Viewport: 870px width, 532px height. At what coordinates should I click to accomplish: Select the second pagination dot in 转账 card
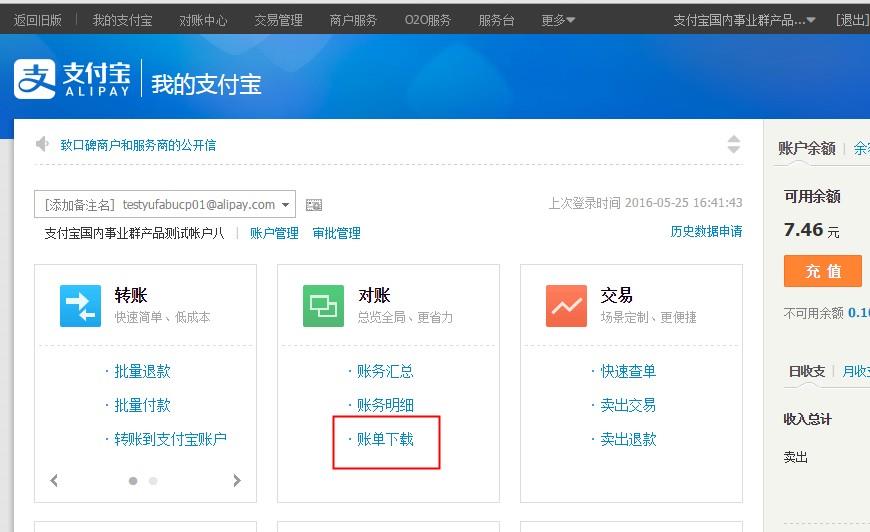click(x=153, y=481)
